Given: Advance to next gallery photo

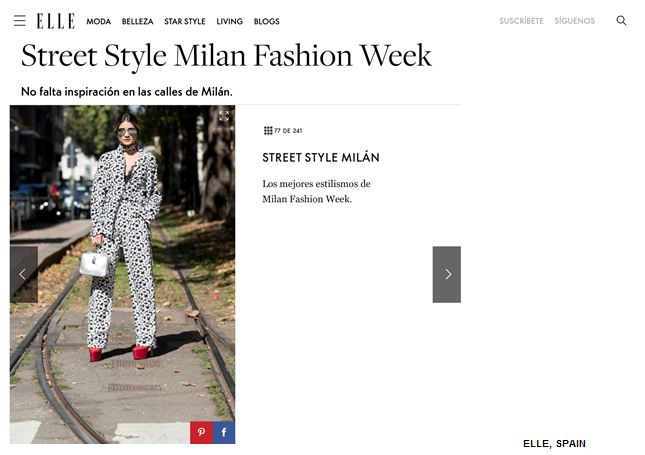Looking at the screenshot, I should click(x=447, y=274).
